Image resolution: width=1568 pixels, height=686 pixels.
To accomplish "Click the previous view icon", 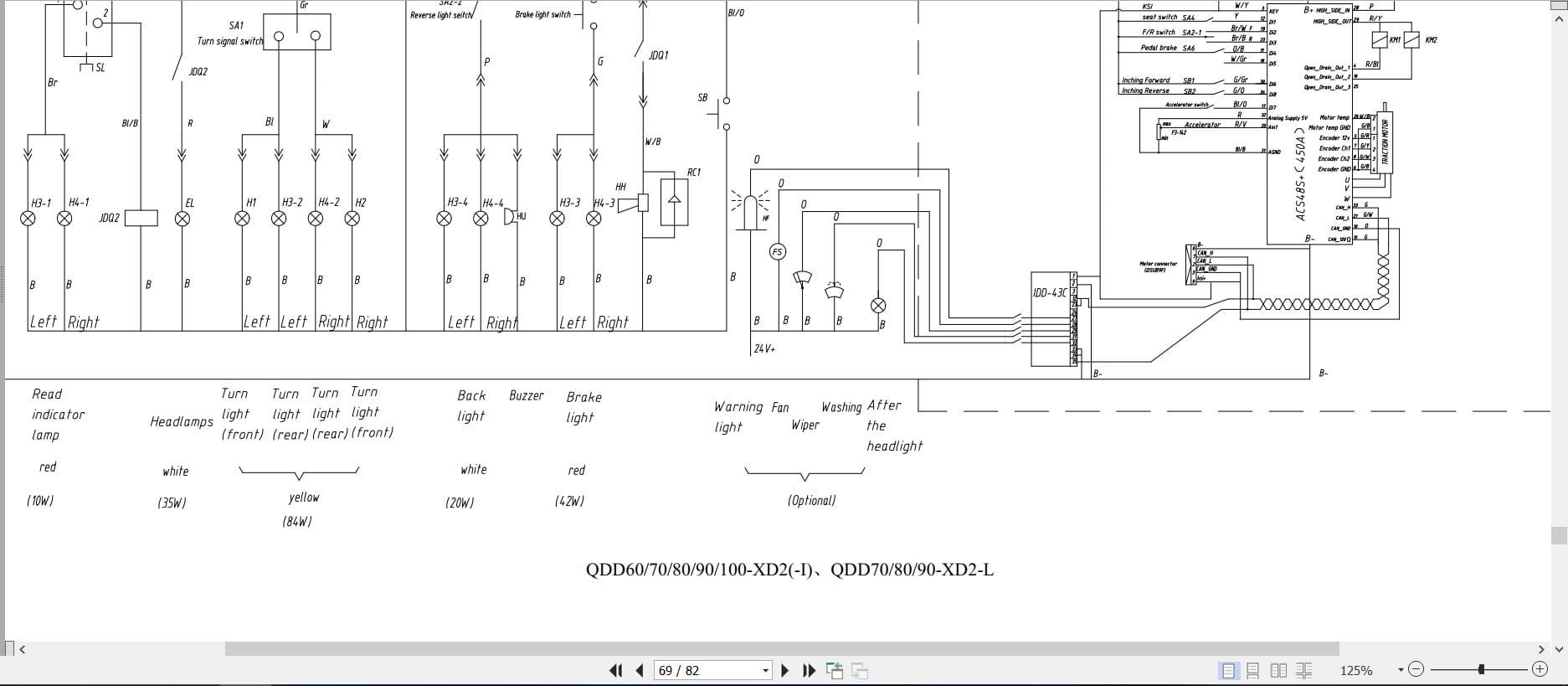I will click(835, 670).
